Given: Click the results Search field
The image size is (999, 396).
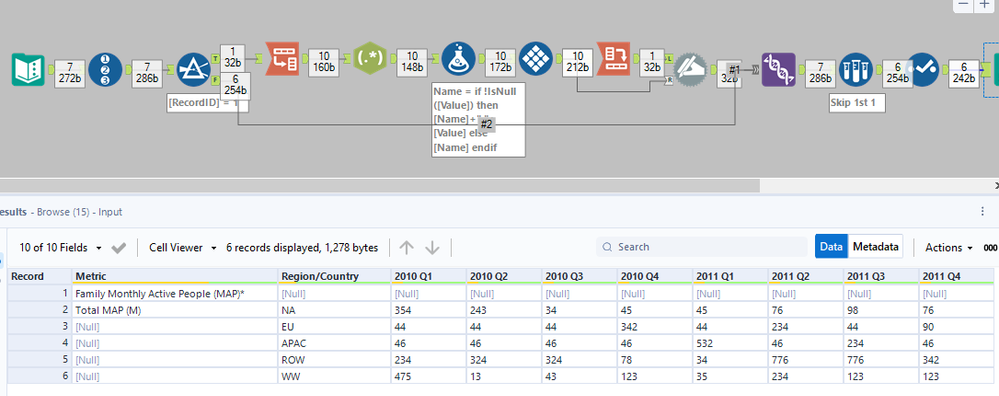Looking at the screenshot, I should [x=700, y=247].
